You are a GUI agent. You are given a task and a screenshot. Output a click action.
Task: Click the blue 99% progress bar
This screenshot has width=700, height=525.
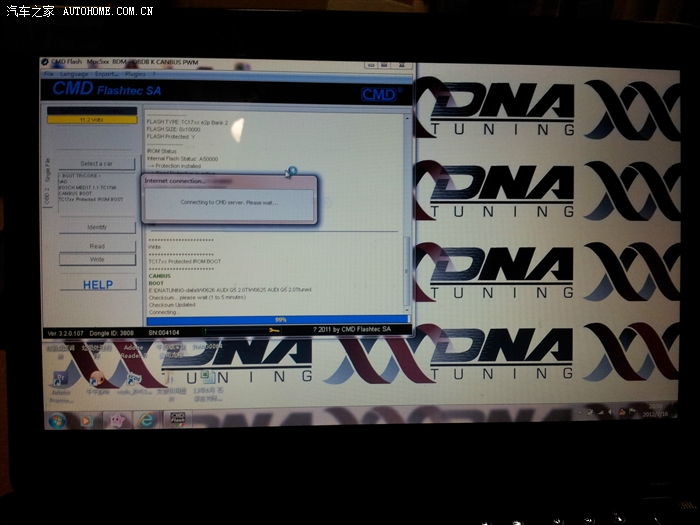[x=280, y=320]
